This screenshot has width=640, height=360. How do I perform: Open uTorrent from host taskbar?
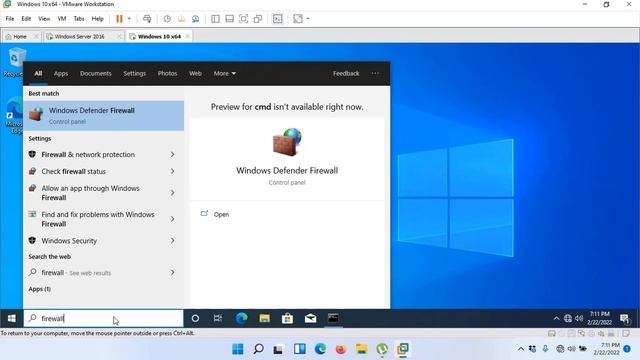tap(382, 349)
